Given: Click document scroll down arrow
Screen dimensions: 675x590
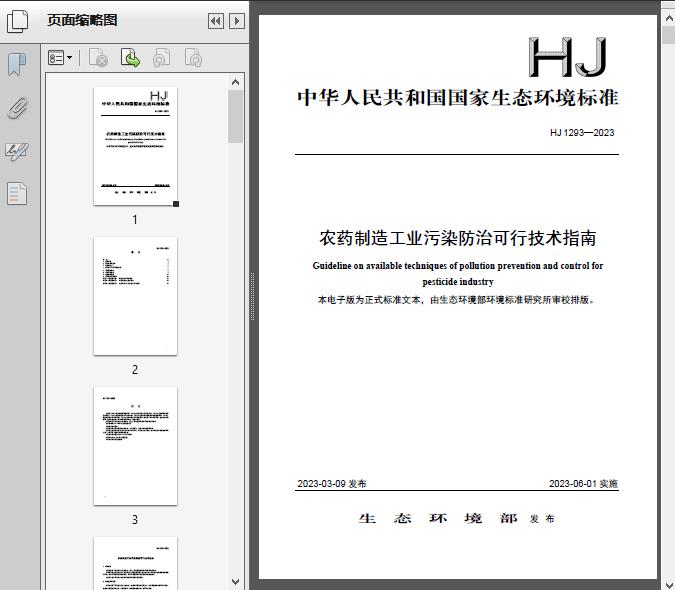Looking at the screenshot, I should [669, 586].
